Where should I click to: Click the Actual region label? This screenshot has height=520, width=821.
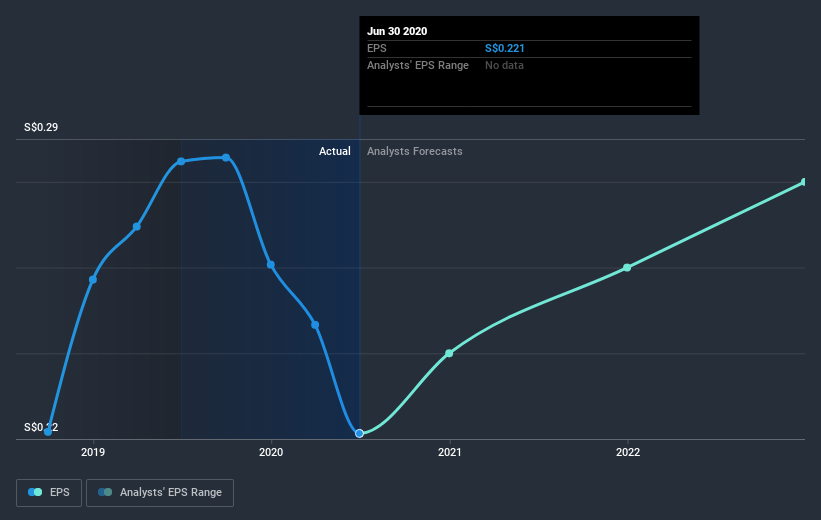tap(335, 151)
